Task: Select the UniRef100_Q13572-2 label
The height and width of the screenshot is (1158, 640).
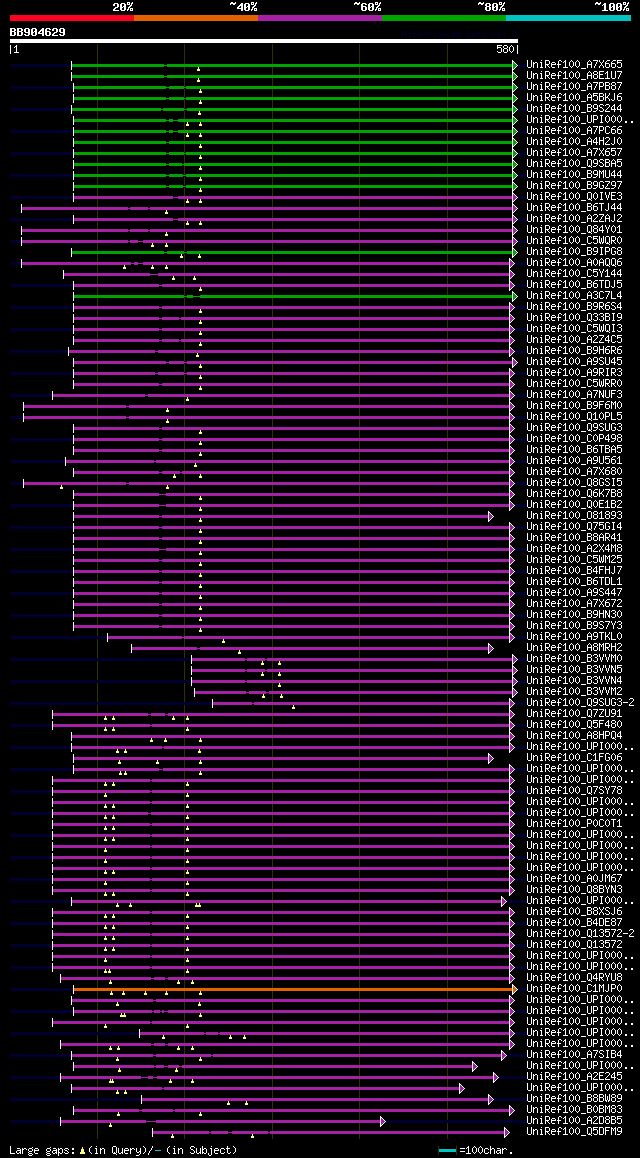Action: pyautogui.click(x=580, y=934)
